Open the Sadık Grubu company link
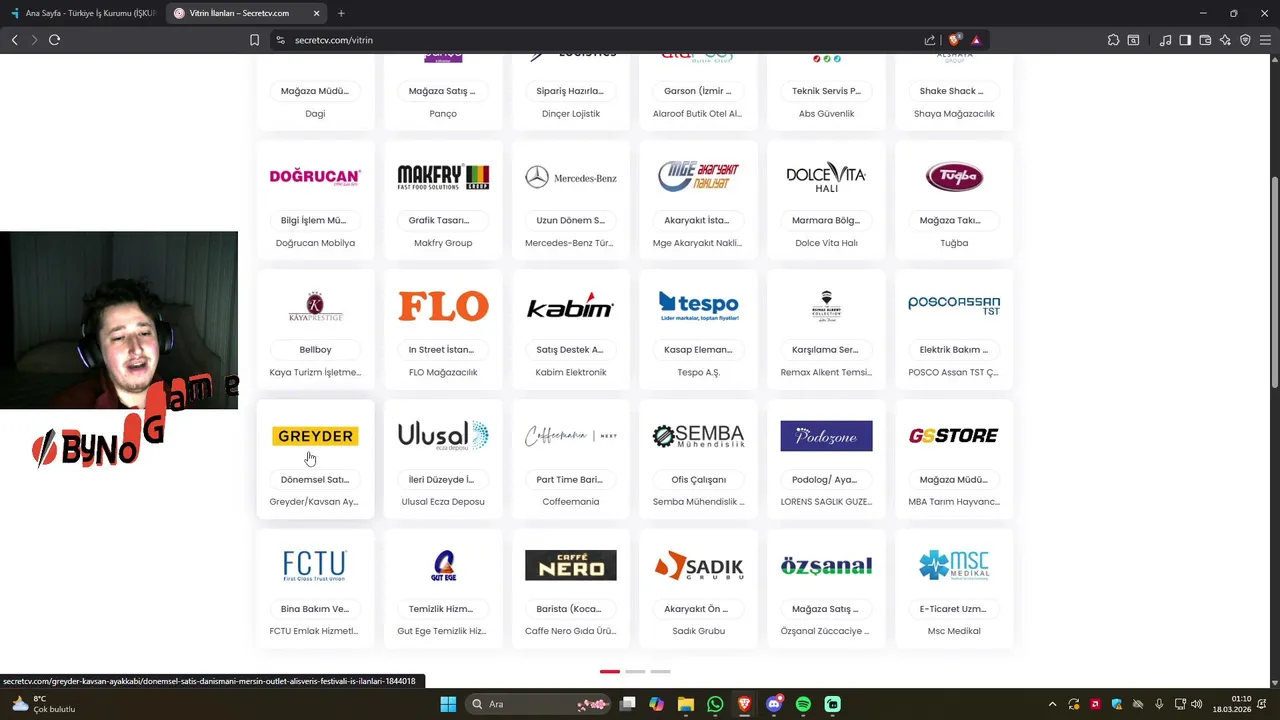Image resolution: width=1280 pixels, height=720 pixels. click(x=699, y=632)
